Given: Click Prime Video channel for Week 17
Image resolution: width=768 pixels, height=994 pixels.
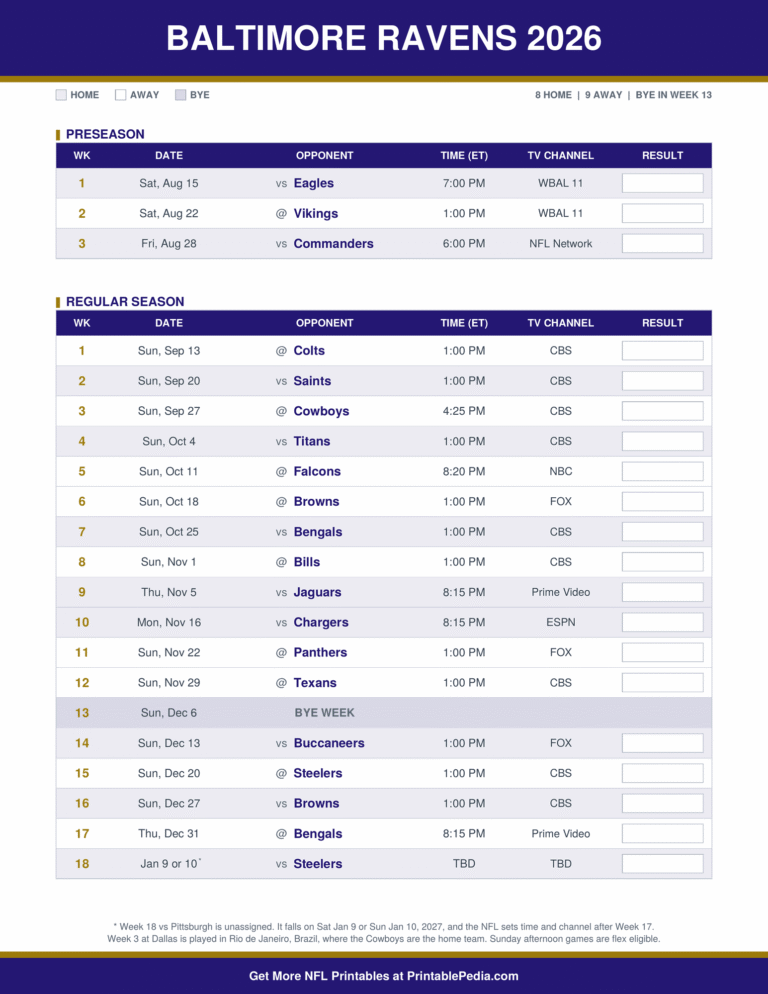Looking at the screenshot, I should click(x=561, y=834).
